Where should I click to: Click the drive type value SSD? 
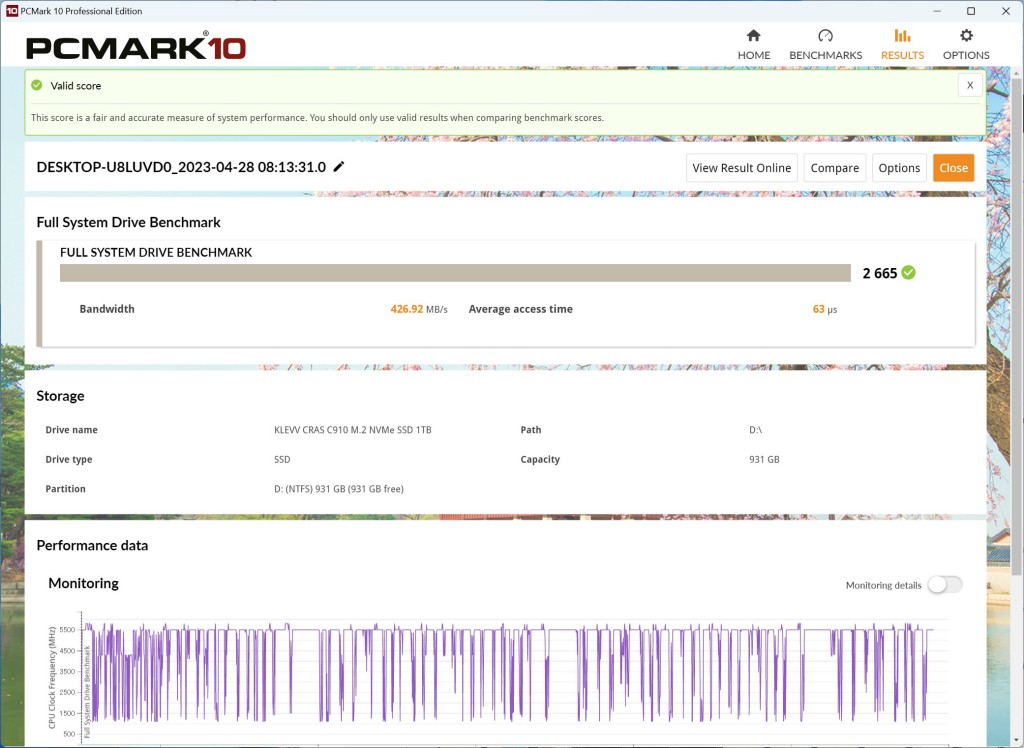click(282, 459)
